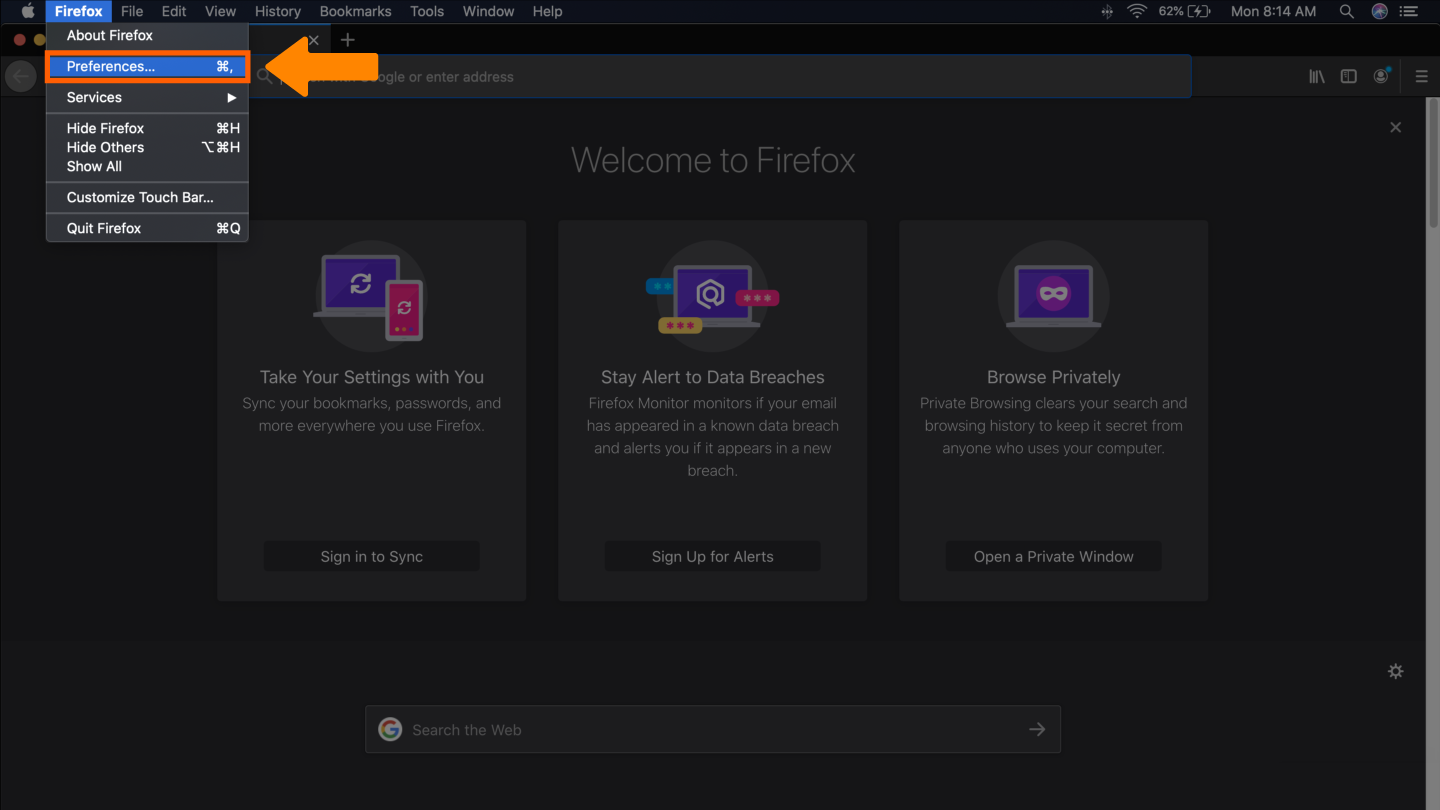Click the Sign in to Sync button
1440x810 pixels.
(x=371, y=556)
